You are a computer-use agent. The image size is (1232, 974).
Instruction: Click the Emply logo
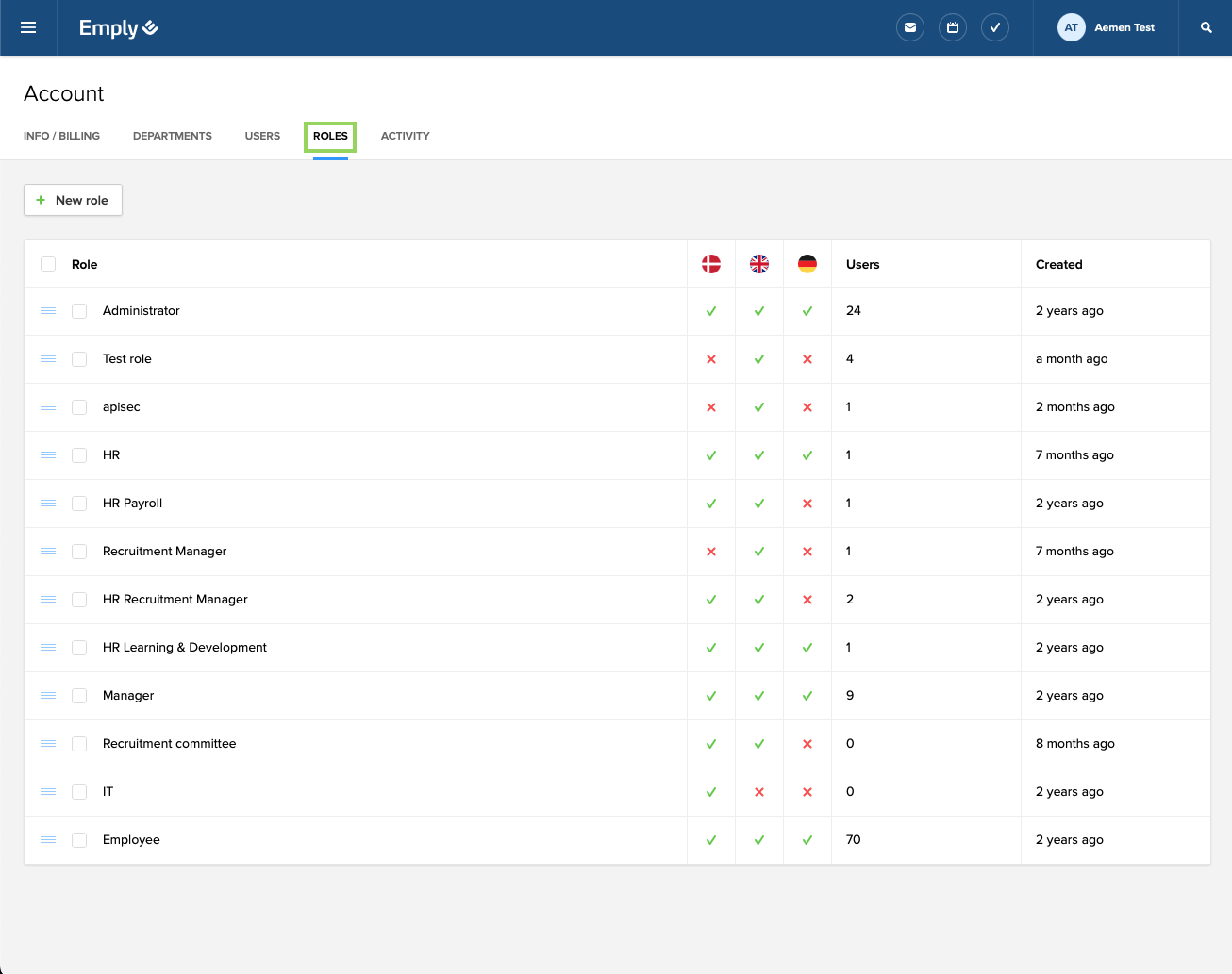pos(118,27)
